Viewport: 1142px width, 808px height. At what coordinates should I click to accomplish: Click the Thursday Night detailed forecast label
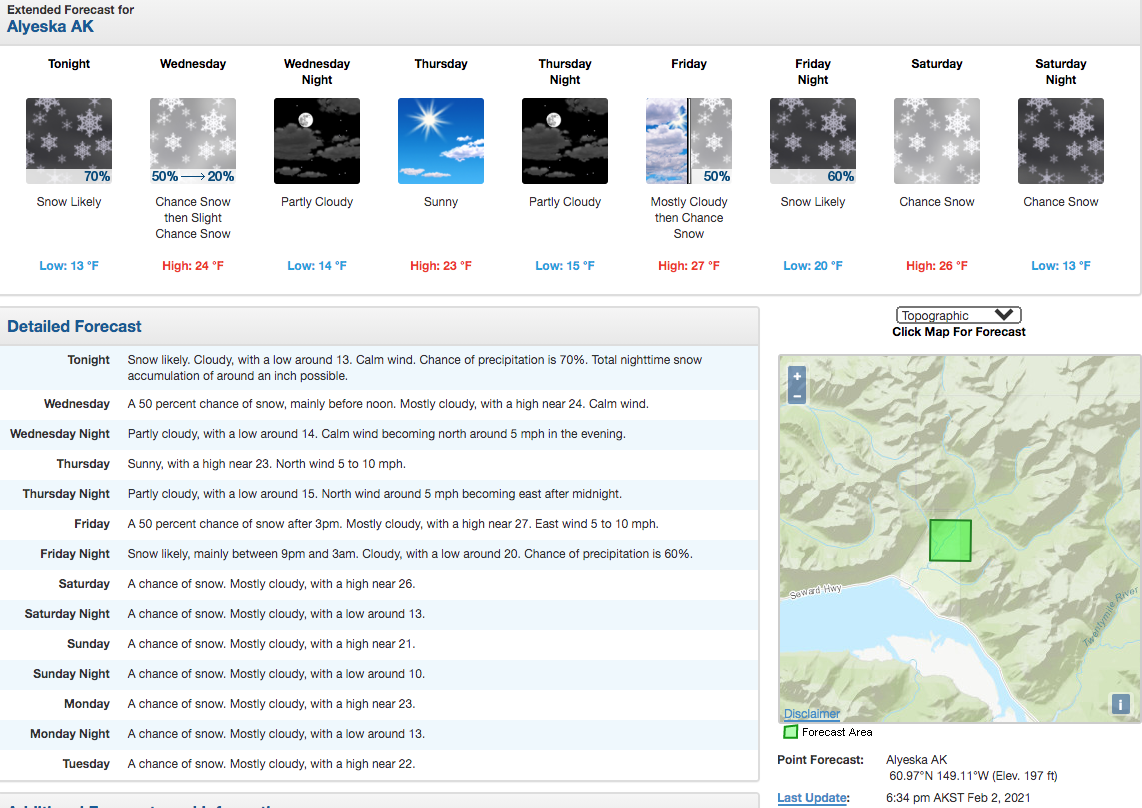coord(66,493)
